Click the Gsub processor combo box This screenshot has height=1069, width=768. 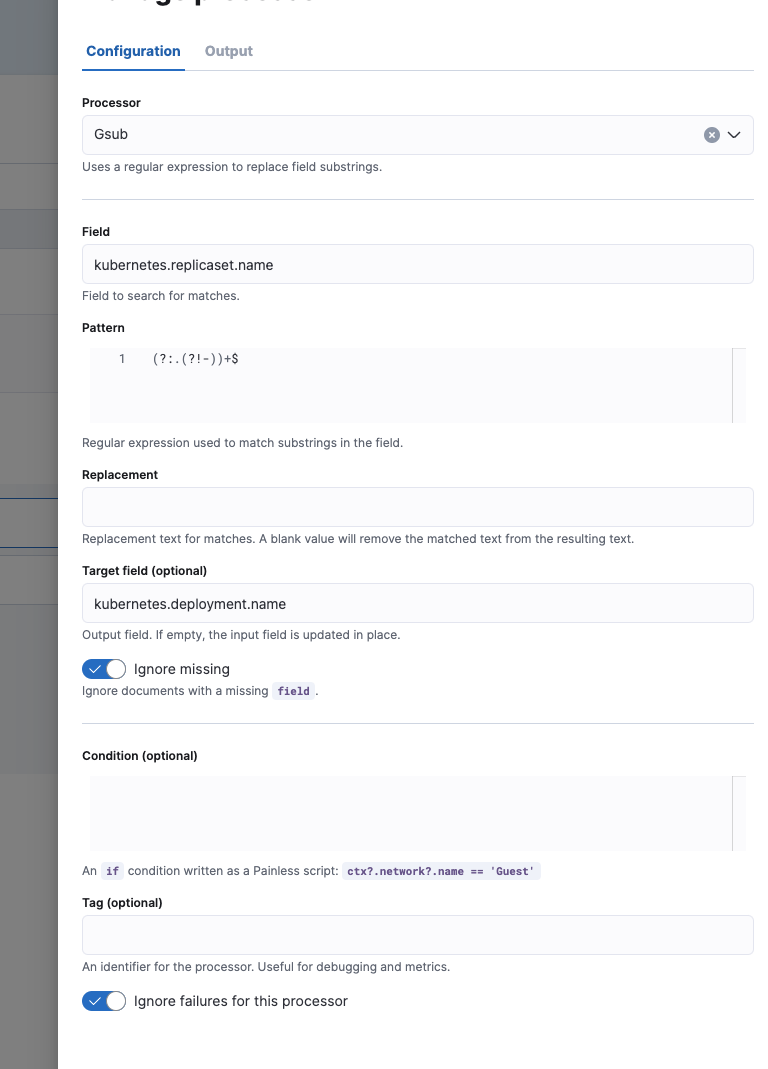pos(390,135)
